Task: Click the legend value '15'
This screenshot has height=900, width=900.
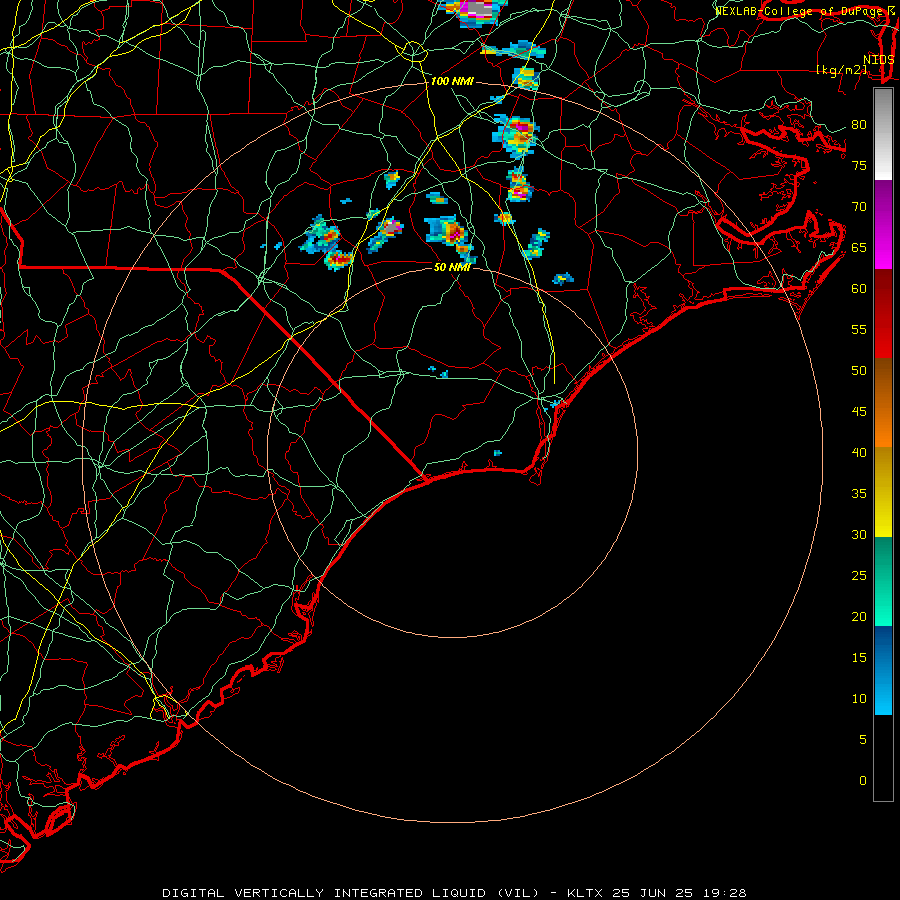Action: click(x=859, y=658)
